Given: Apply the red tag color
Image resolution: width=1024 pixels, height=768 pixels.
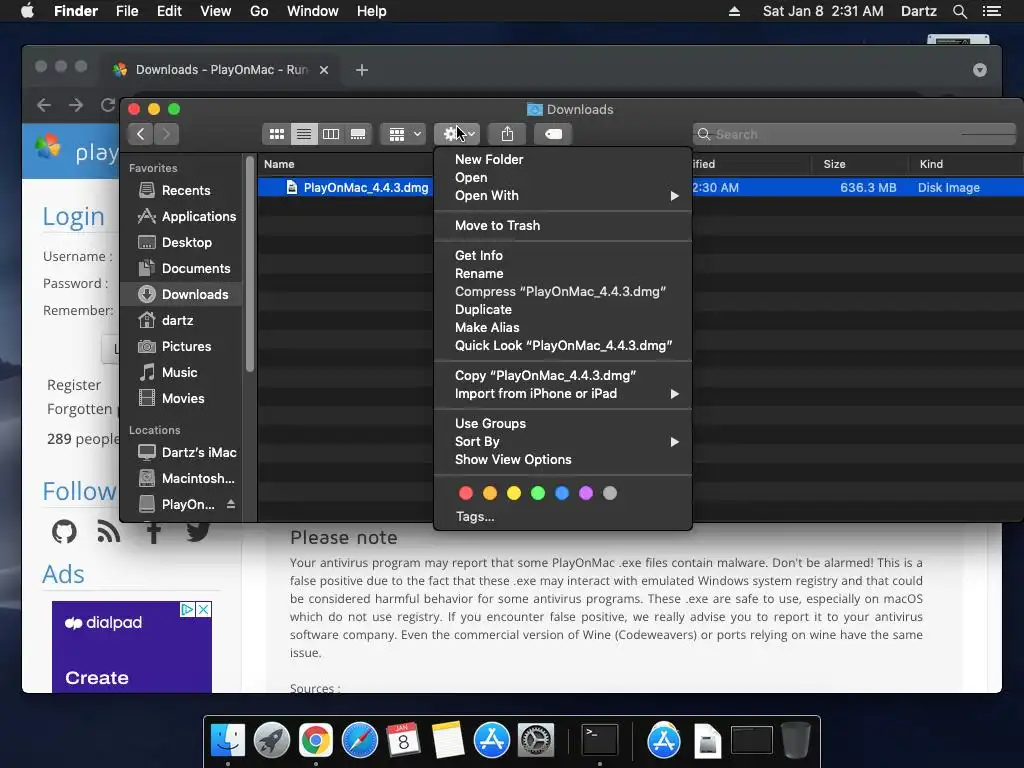Looking at the screenshot, I should tap(466, 493).
